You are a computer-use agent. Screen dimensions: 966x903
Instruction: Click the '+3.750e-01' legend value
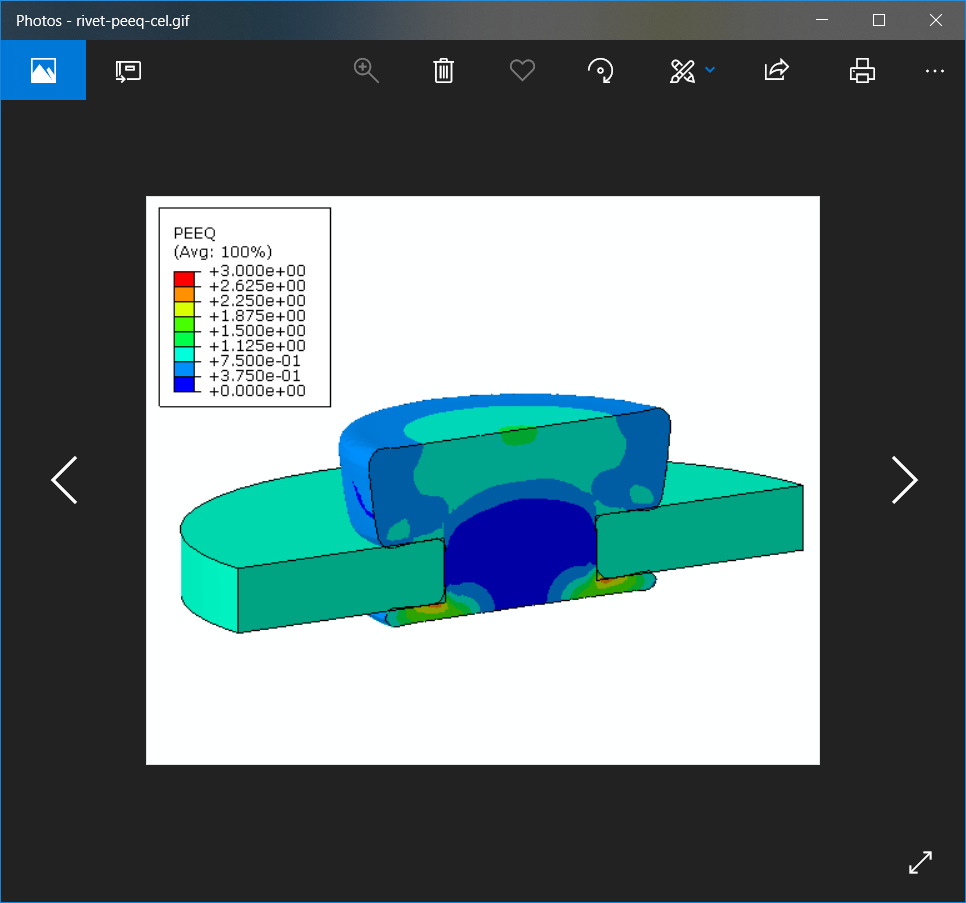pyautogui.click(x=254, y=376)
